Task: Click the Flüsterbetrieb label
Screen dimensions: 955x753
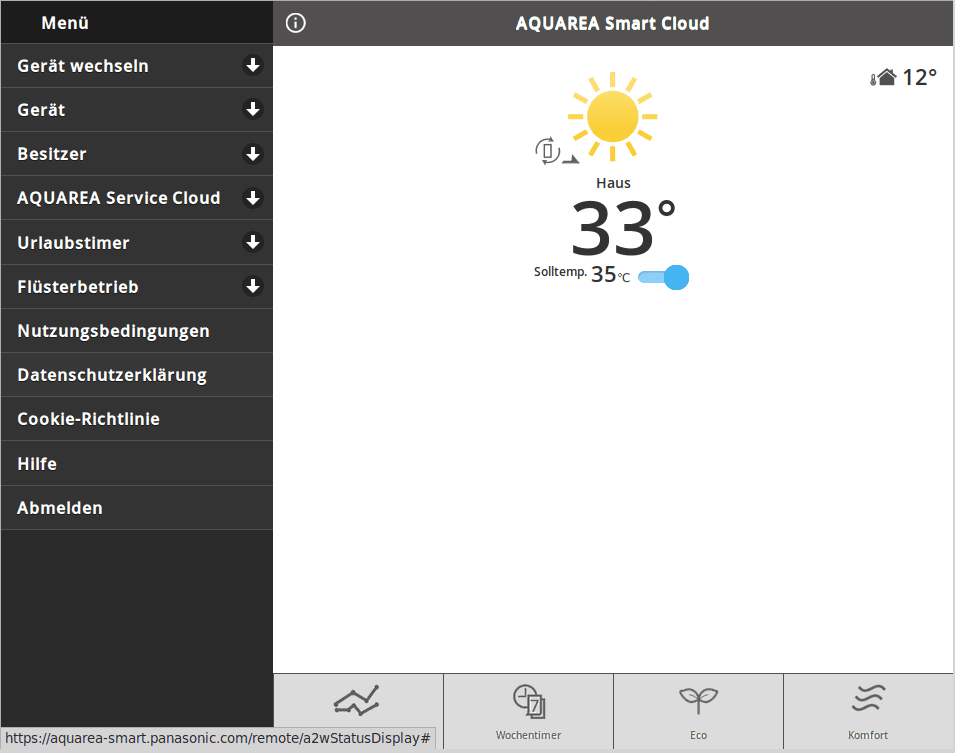Action: (x=77, y=286)
